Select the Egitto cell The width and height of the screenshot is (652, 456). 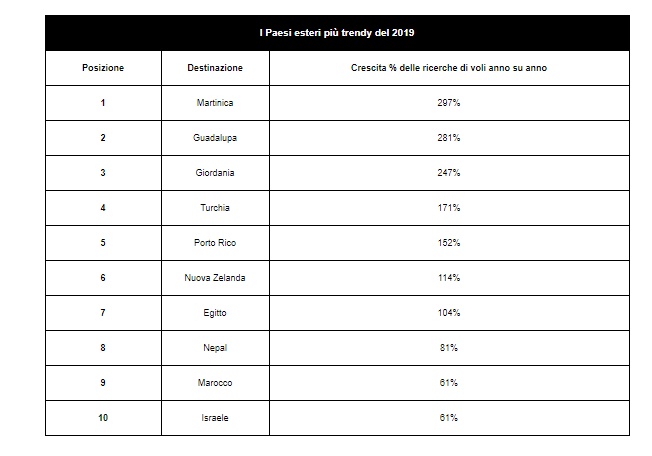(215, 313)
